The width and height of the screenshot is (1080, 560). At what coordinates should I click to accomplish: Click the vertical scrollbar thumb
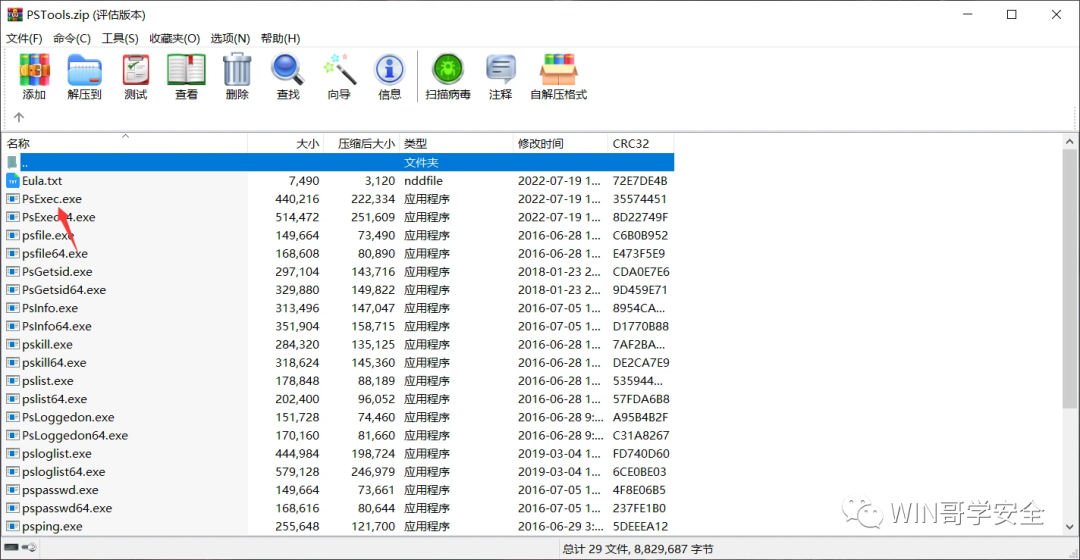coord(1069,278)
